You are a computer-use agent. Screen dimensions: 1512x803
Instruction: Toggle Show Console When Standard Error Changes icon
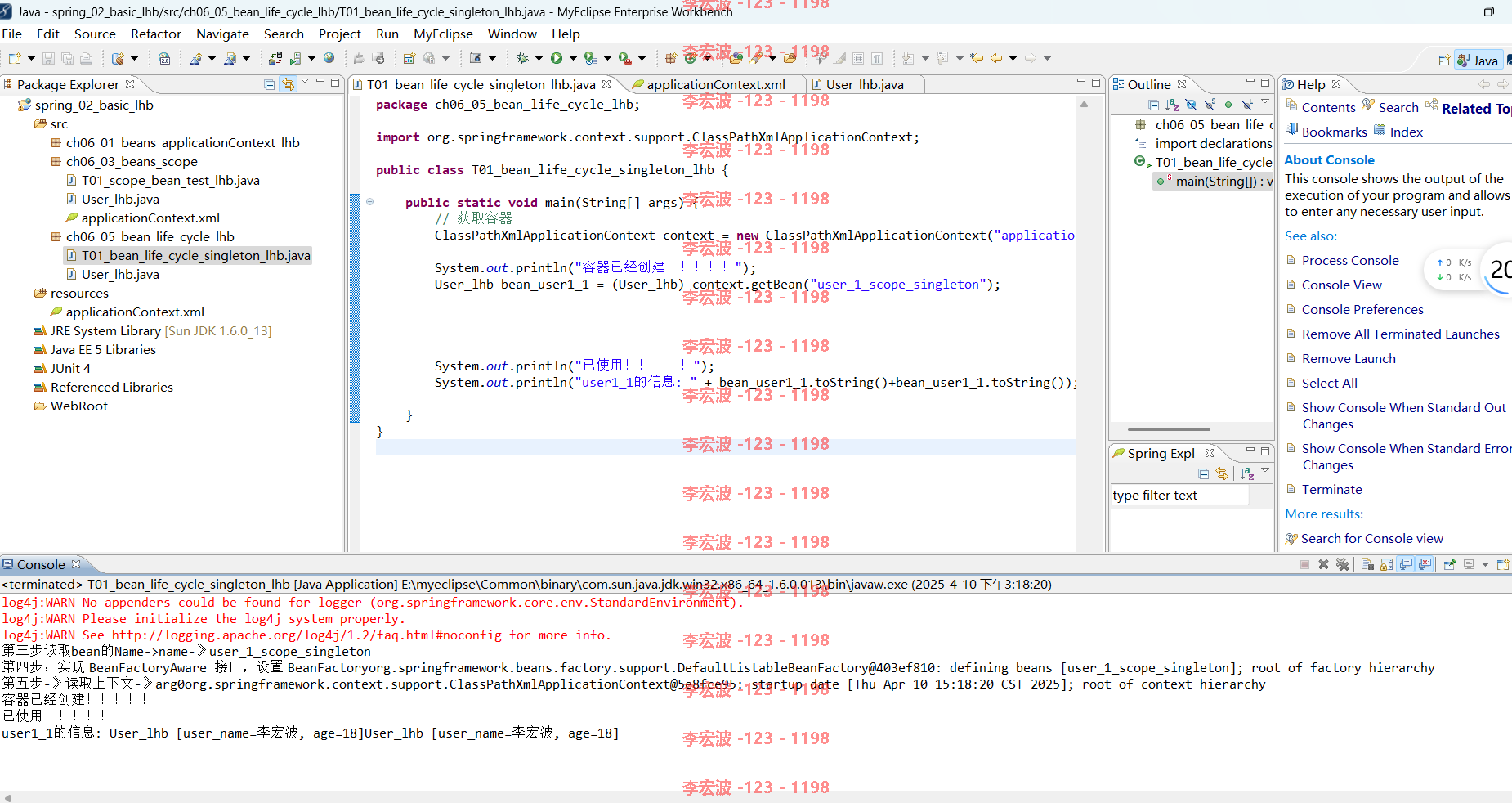click(x=1425, y=564)
